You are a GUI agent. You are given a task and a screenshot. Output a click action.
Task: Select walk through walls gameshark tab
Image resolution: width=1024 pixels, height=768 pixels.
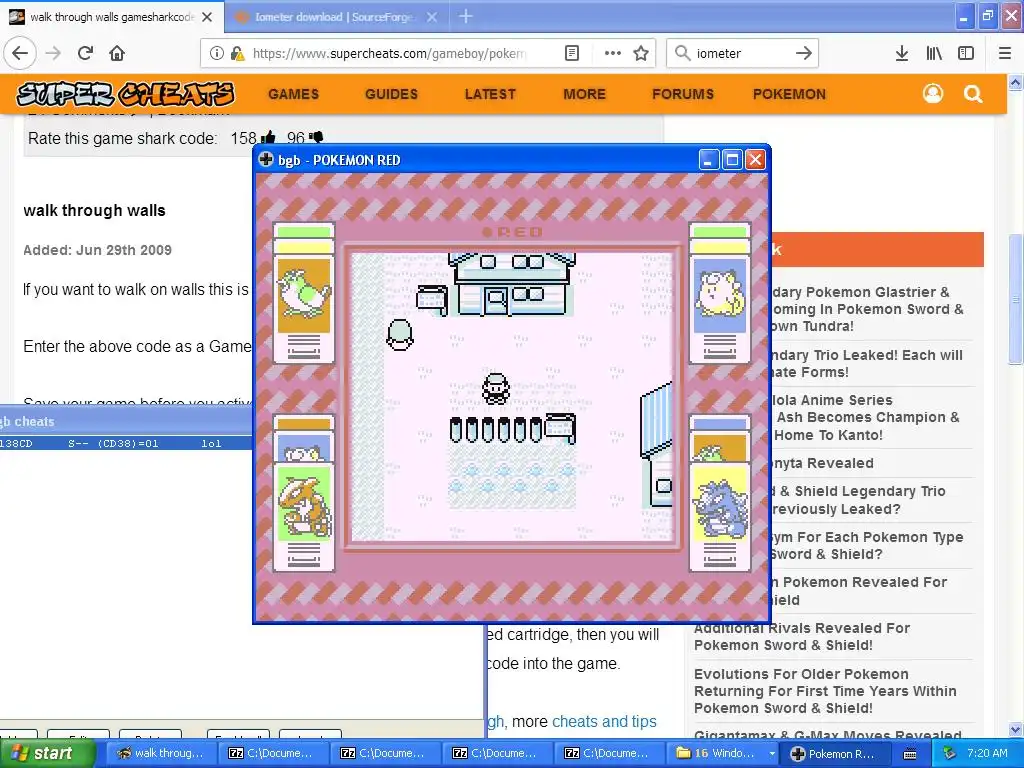pos(112,17)
